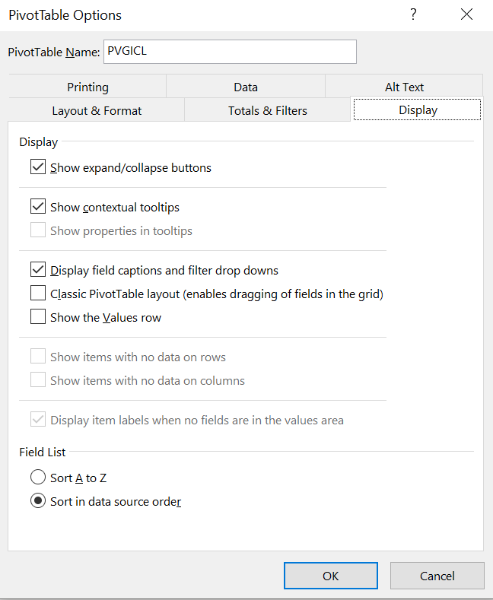Click the PivotTable Name label
The image size is (493, 600).
pos(54,52)
